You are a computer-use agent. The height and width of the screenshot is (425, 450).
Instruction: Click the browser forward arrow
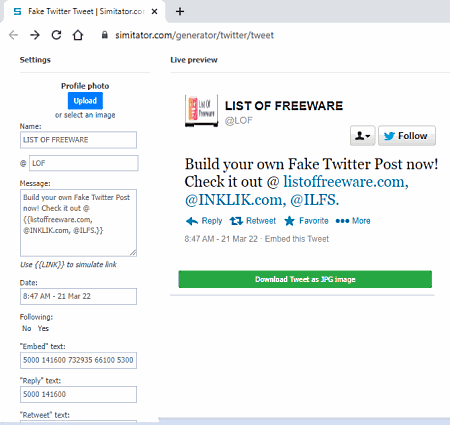[x=35, y=35]
